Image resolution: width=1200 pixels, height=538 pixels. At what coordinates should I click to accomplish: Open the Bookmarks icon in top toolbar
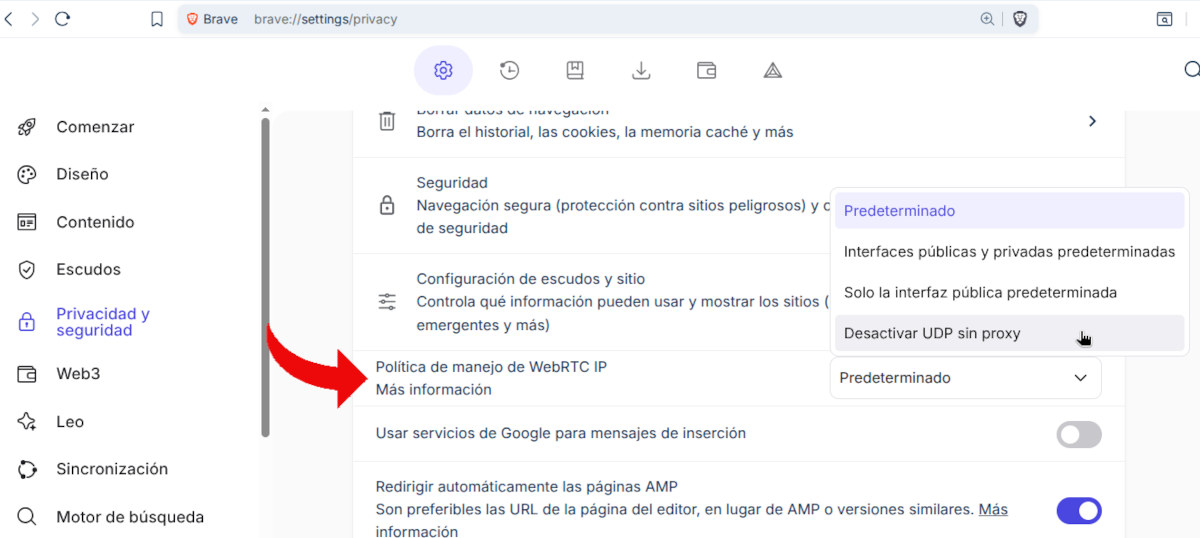(x=575, y=70)
